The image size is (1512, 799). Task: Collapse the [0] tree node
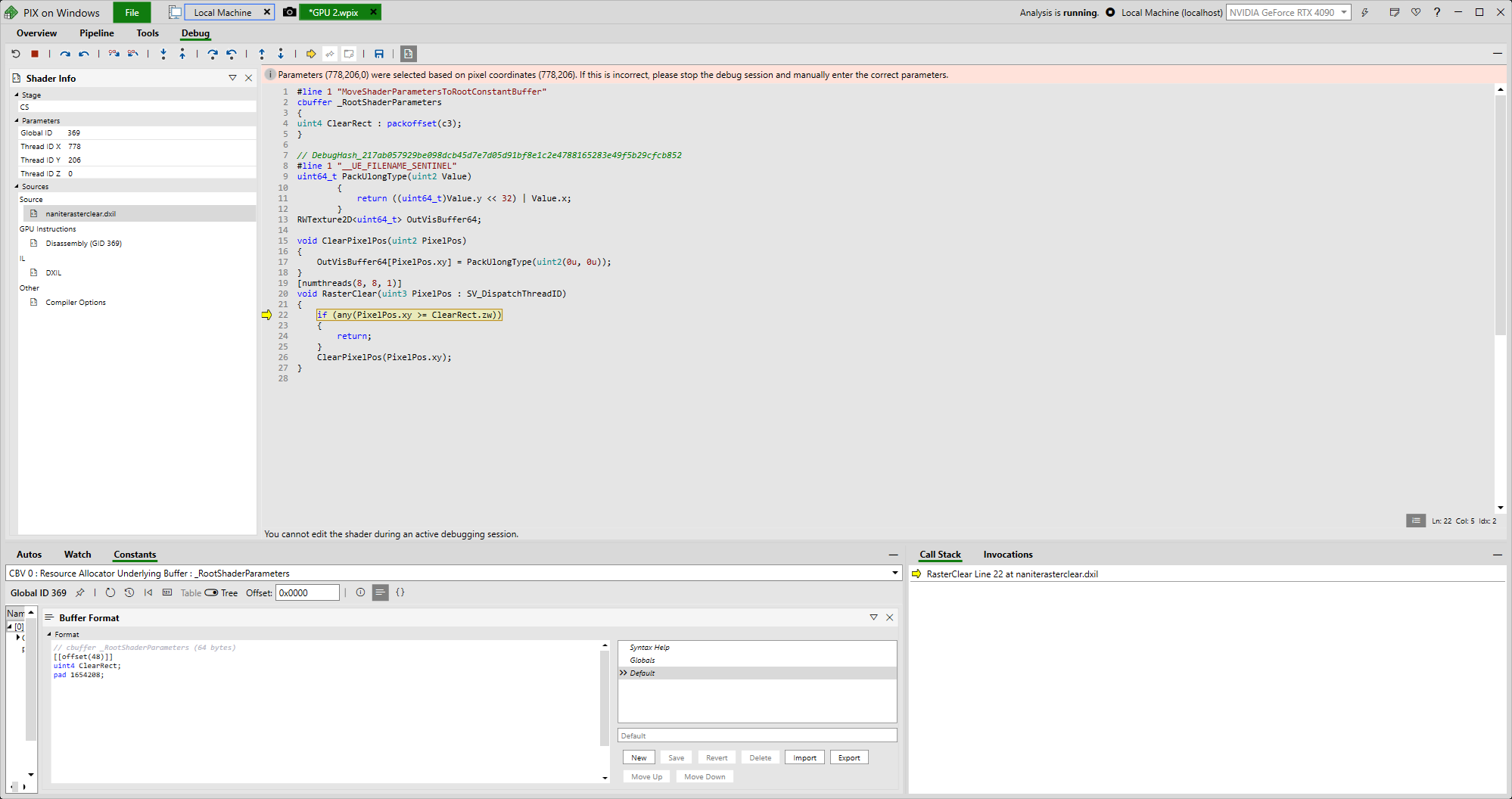[10, 626]
